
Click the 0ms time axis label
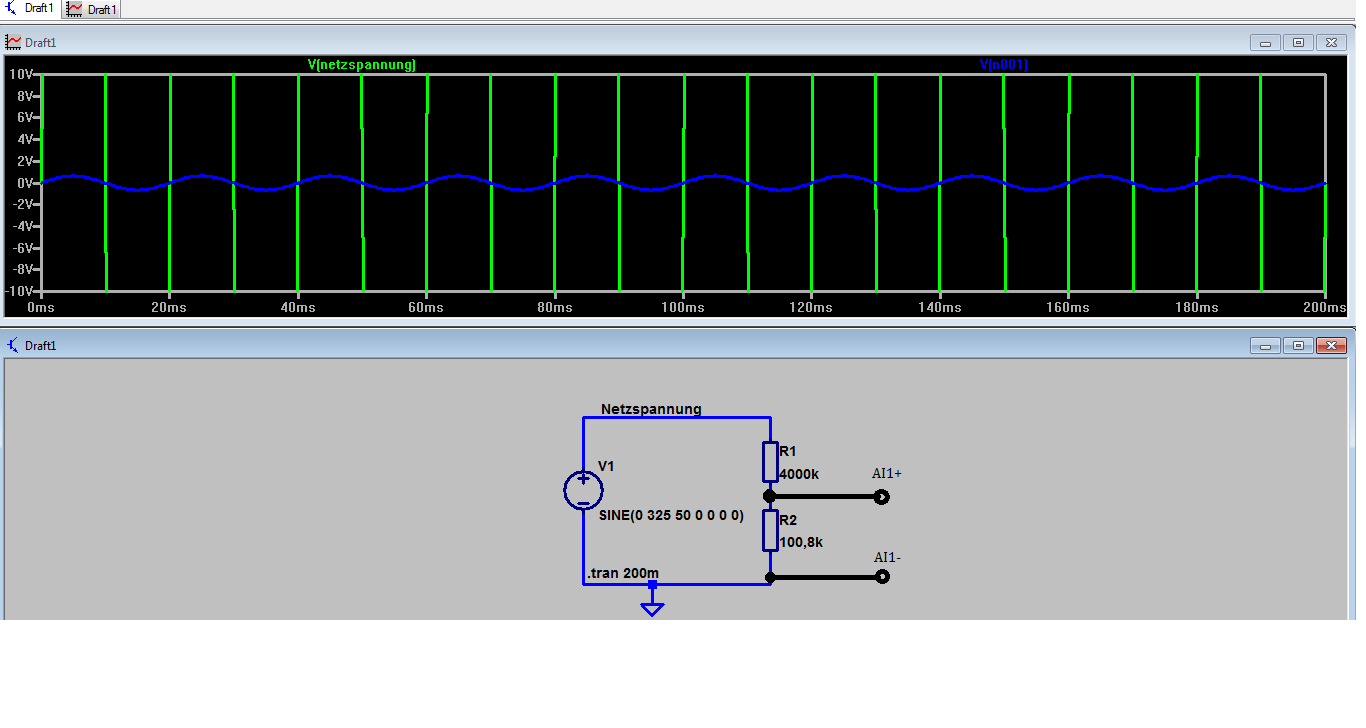coord(41,308)
